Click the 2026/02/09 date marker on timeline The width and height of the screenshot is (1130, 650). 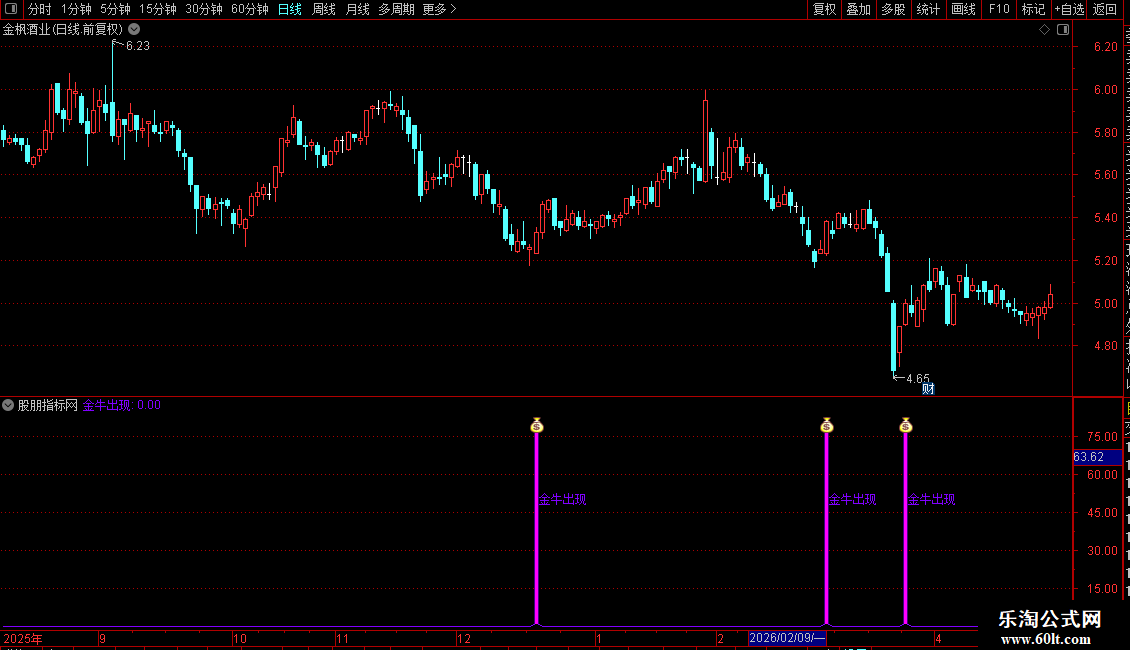click(x=787, y=638)
